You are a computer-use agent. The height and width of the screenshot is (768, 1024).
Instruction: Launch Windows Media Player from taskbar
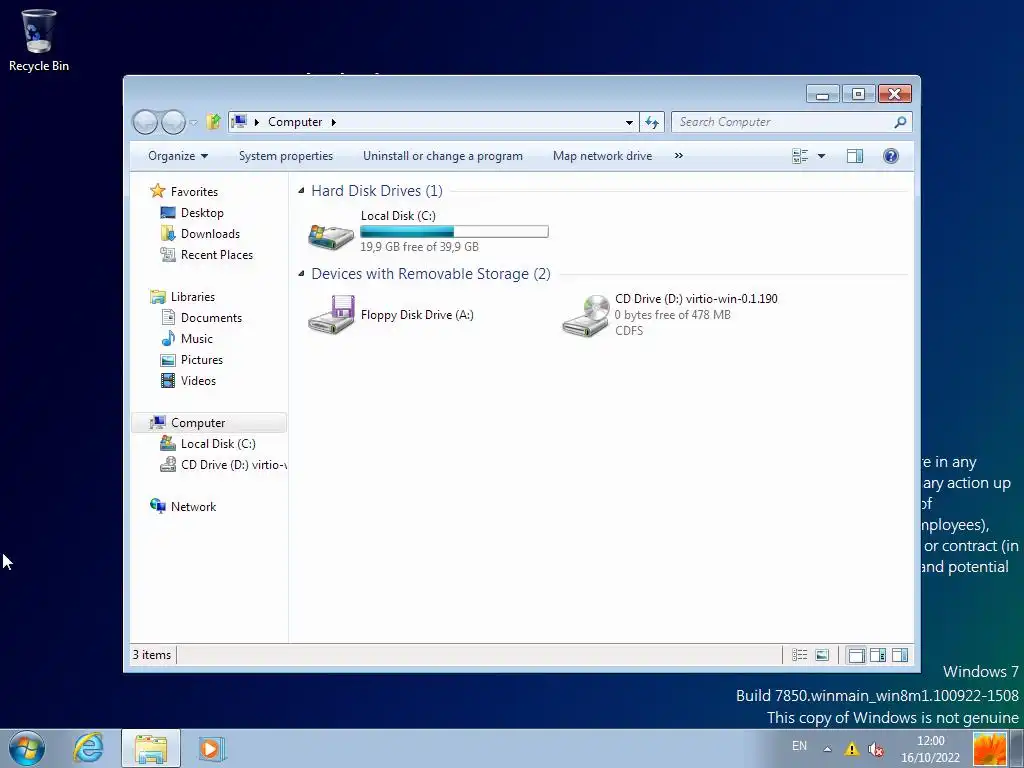coord(210,748)
